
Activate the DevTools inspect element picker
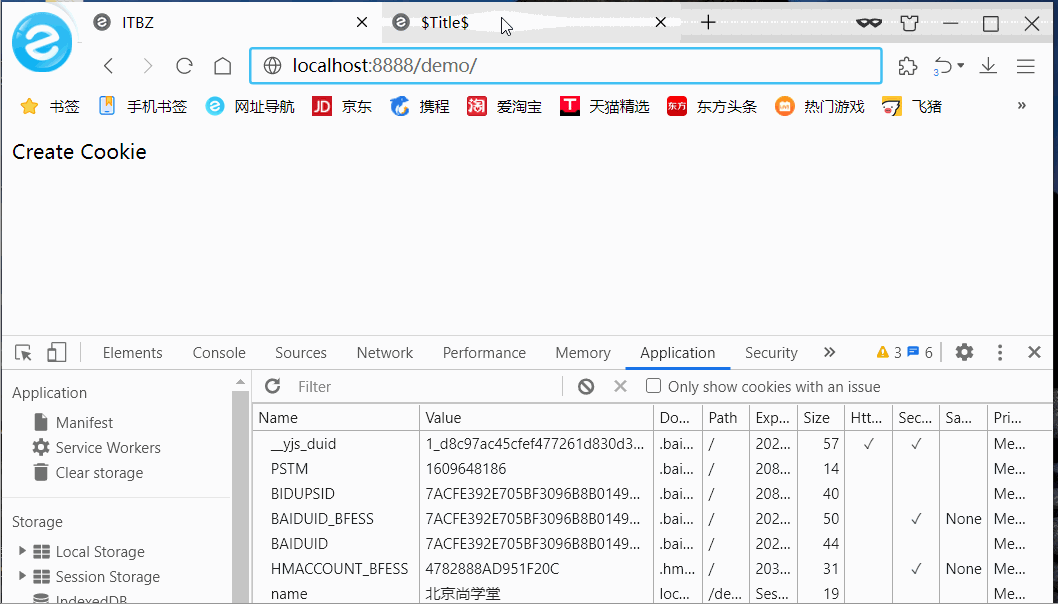pyautogui.click(x=24, y=352)
